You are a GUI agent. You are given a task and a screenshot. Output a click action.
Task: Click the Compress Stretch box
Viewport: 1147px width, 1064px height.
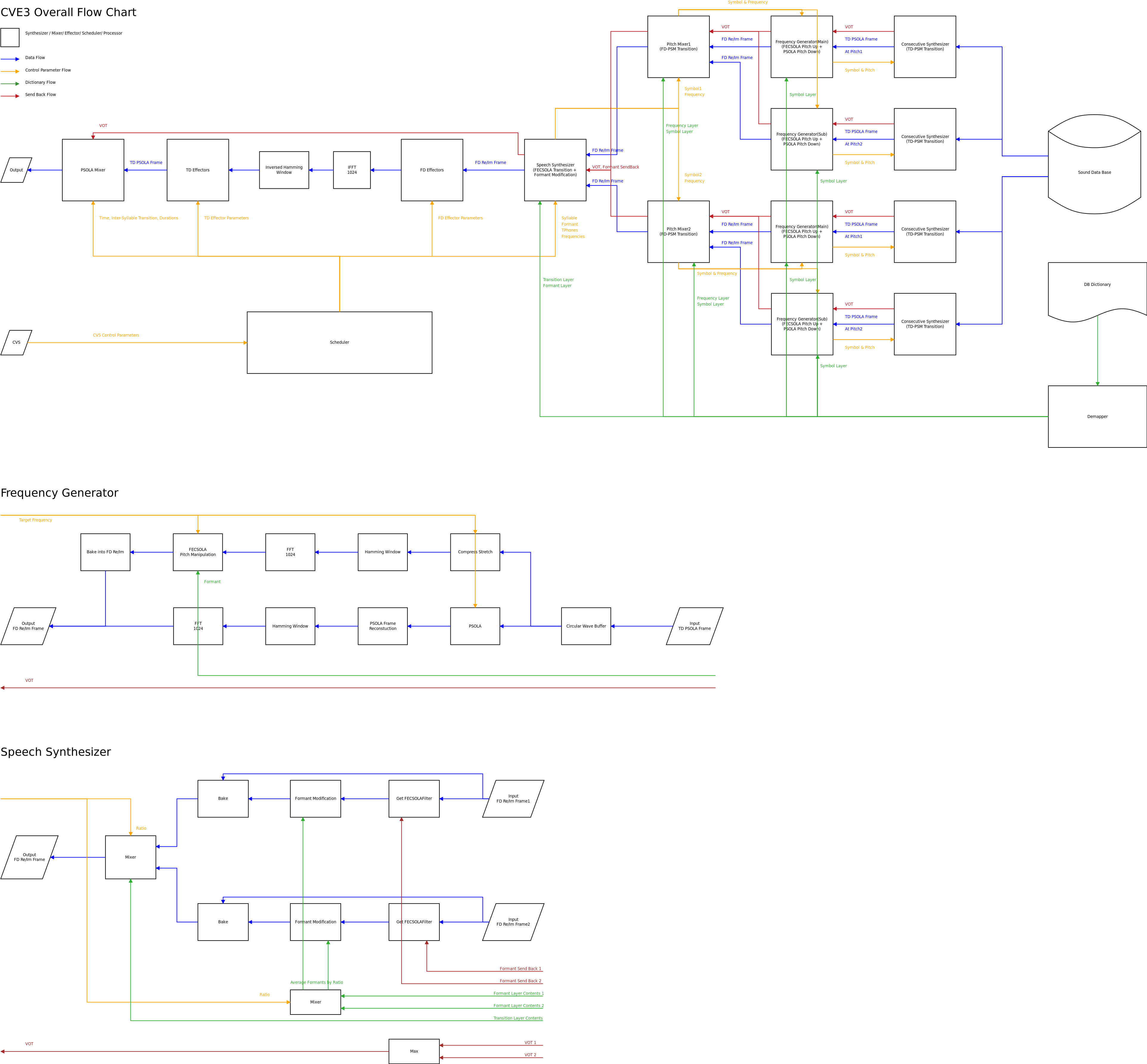pos(475,552)
